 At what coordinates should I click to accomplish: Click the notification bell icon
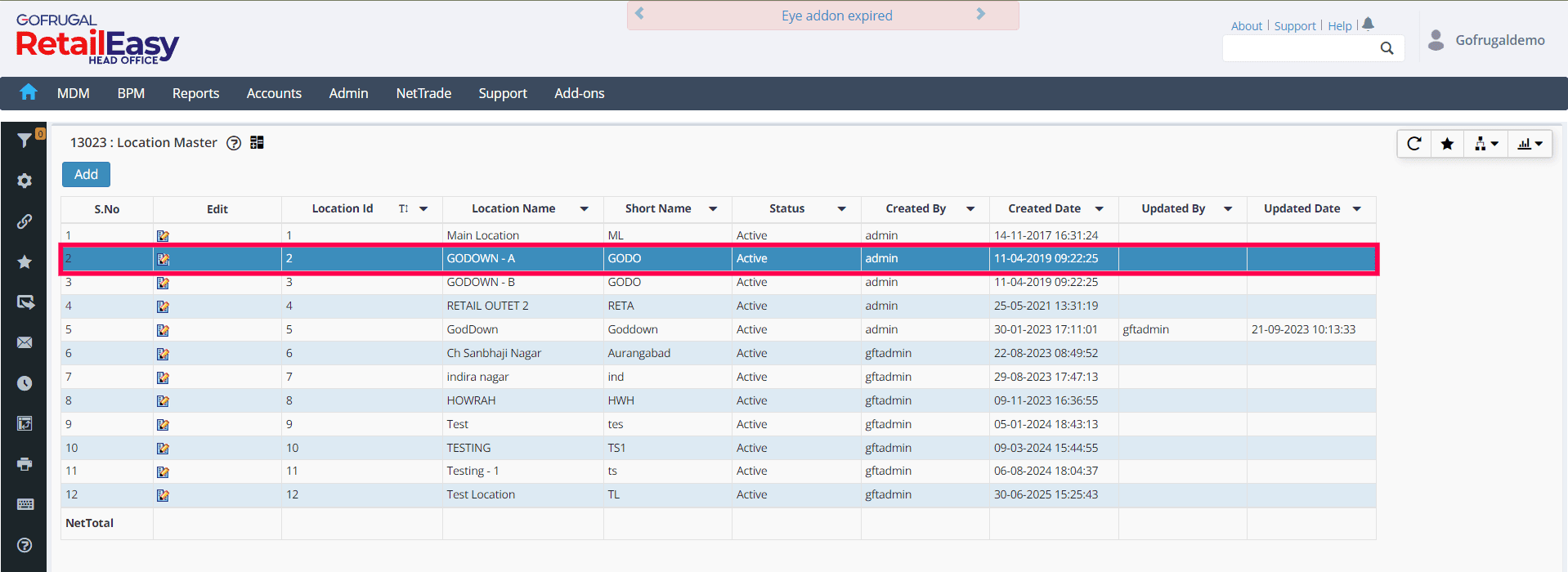pos(1369,25)
